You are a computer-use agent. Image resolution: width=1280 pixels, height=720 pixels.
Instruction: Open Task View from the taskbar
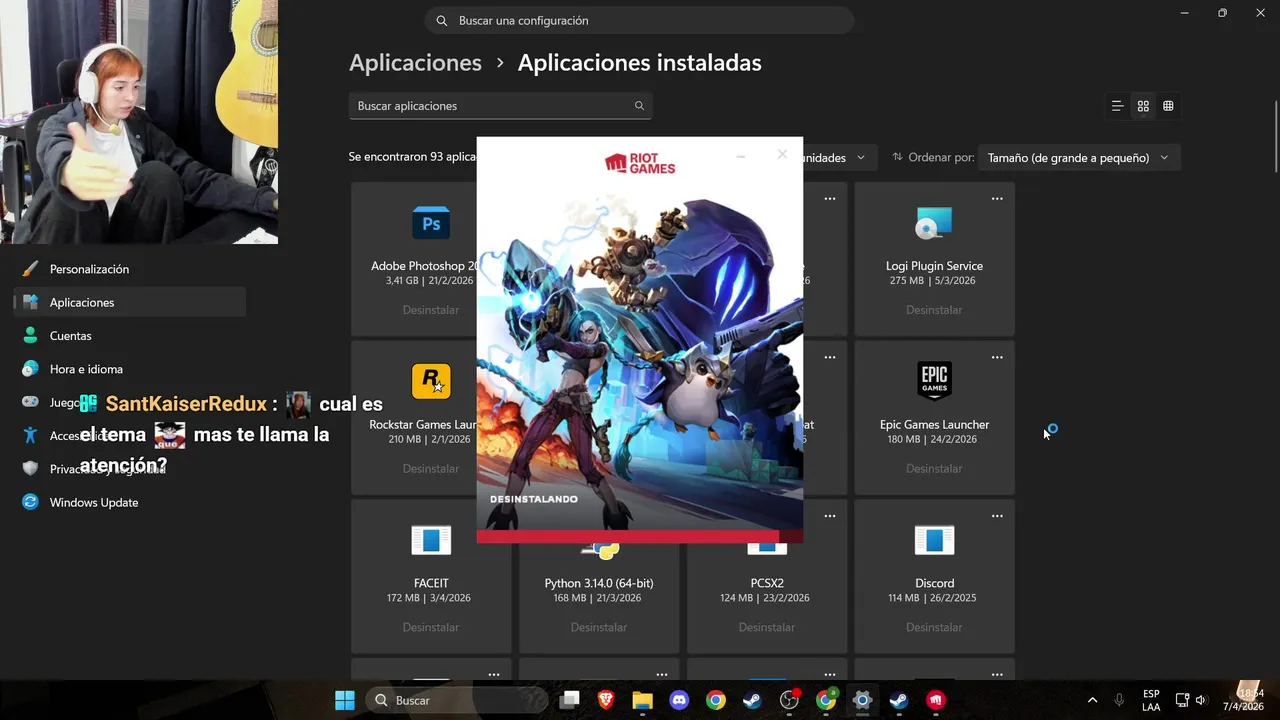(570, 700)
